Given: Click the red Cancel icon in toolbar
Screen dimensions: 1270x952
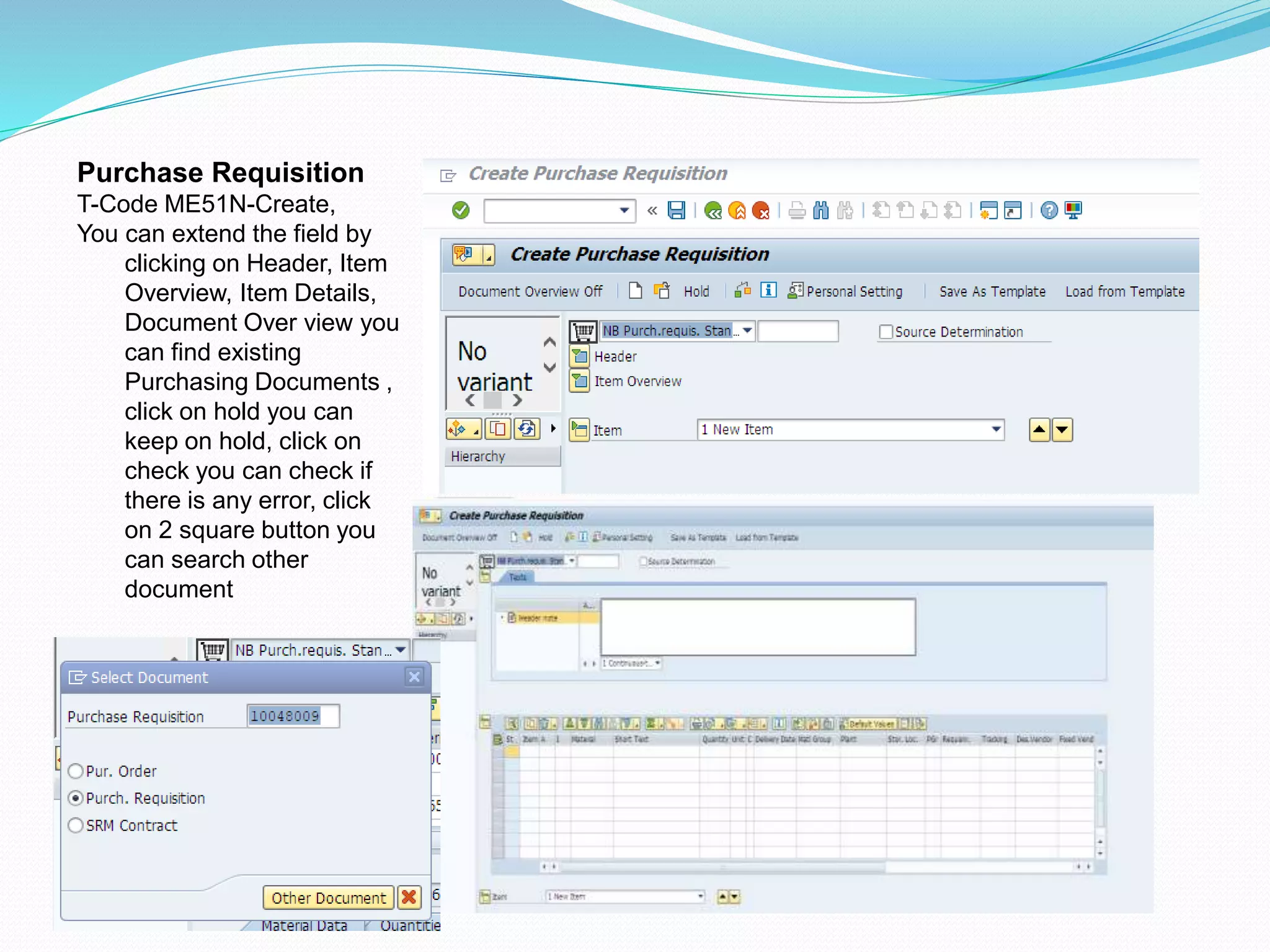Looking at the screenshot, I should (x=760, y=211).
